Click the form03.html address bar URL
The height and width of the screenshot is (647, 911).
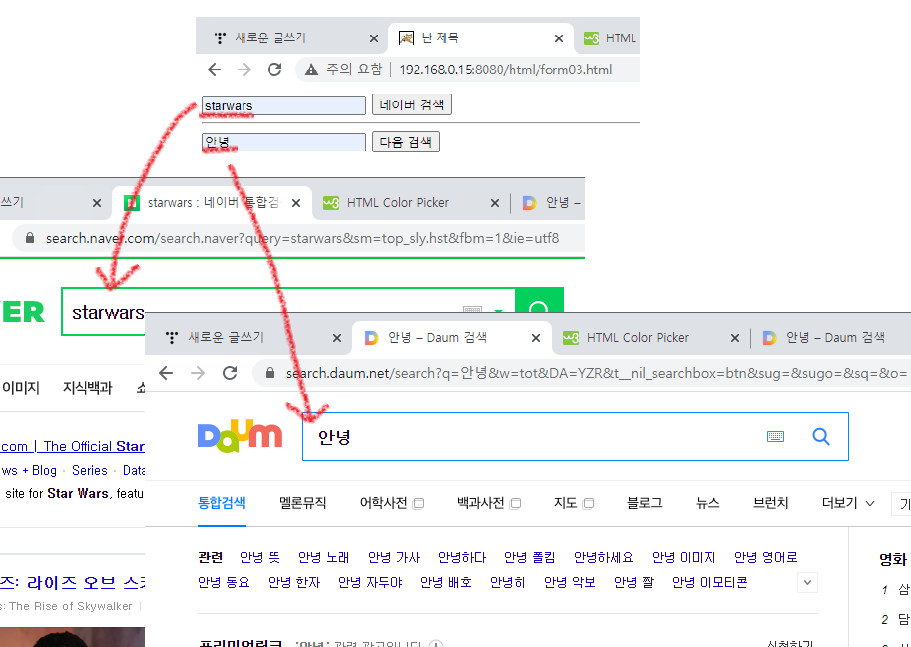(x=505, y=70)
